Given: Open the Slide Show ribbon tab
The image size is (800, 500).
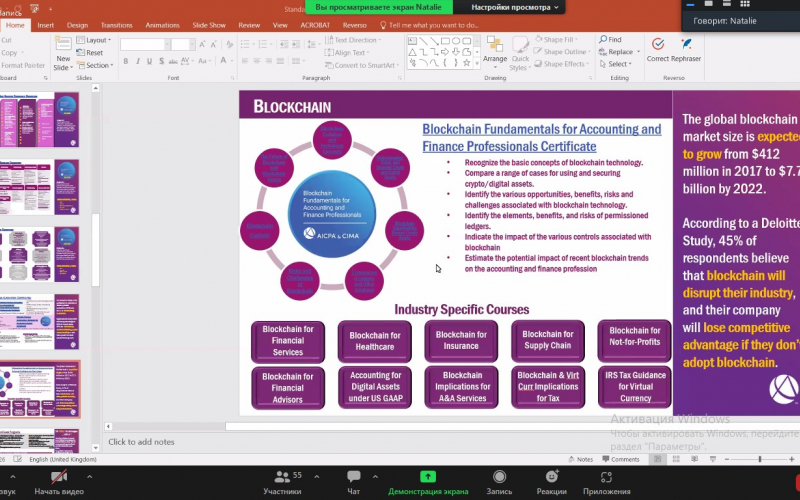Looking at the screenshot, I should pos(209,25).
